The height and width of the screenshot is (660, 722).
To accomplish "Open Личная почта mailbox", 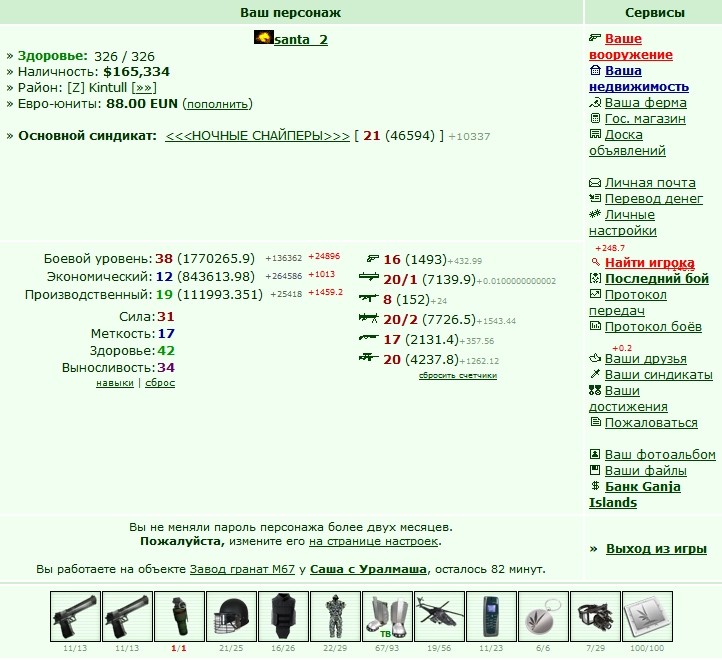I will click(x=650, y=182).
